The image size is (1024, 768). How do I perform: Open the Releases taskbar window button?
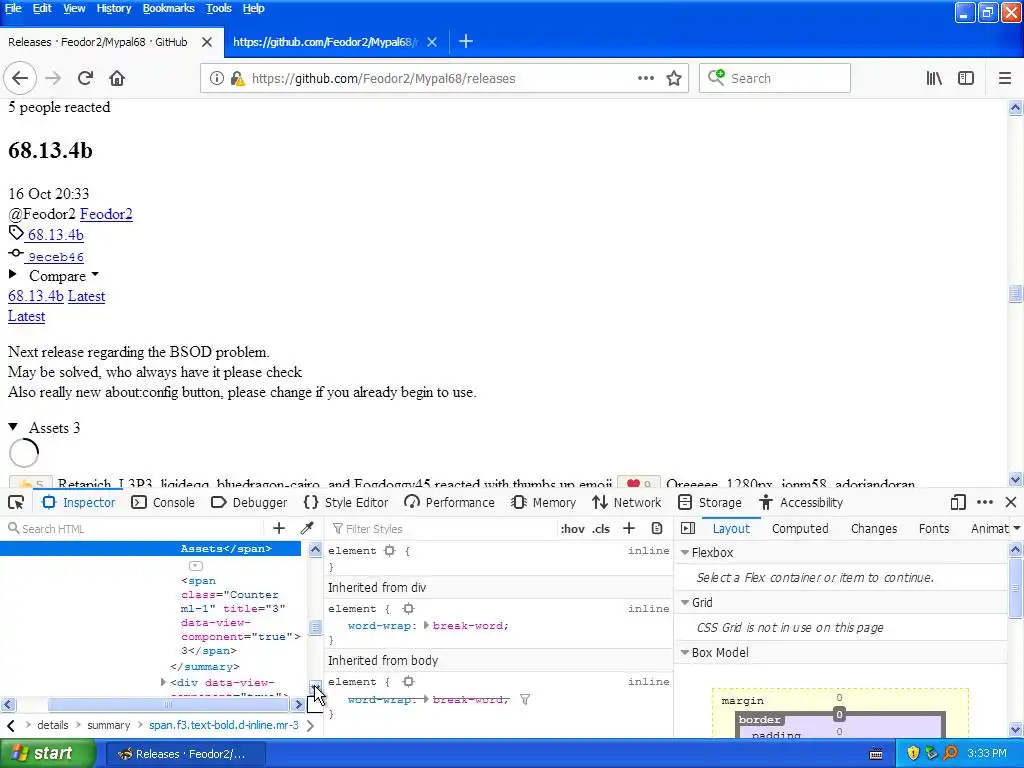tap(184, 754)
